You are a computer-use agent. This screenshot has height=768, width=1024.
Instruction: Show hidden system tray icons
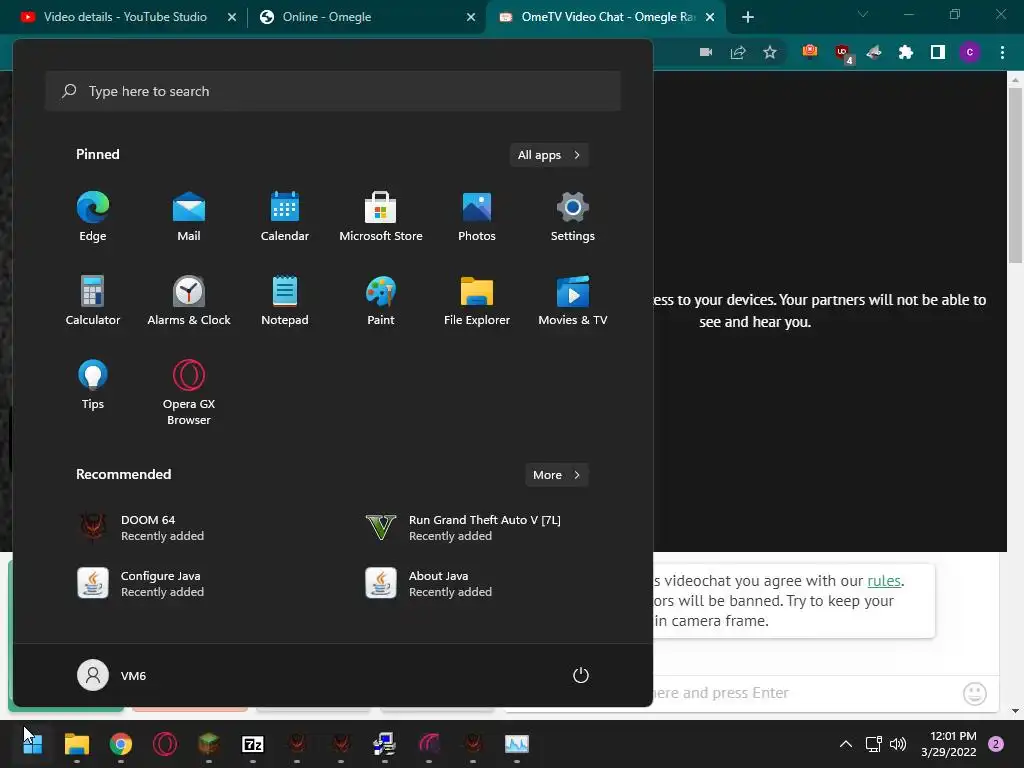click(846, 744)
